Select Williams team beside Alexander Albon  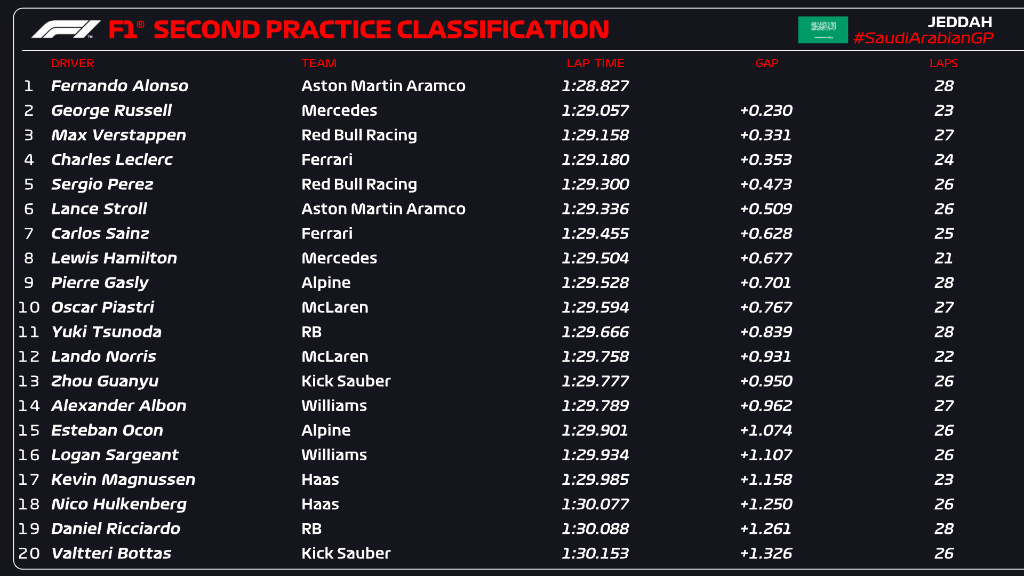[334, 406]
